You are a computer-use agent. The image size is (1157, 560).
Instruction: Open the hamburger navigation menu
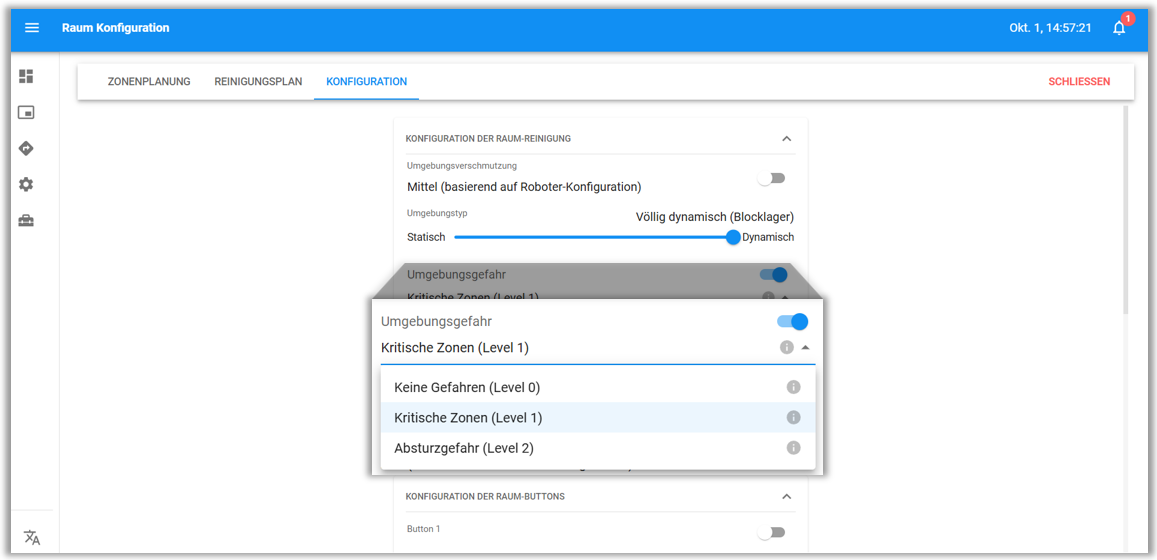[x=32, y=28]
